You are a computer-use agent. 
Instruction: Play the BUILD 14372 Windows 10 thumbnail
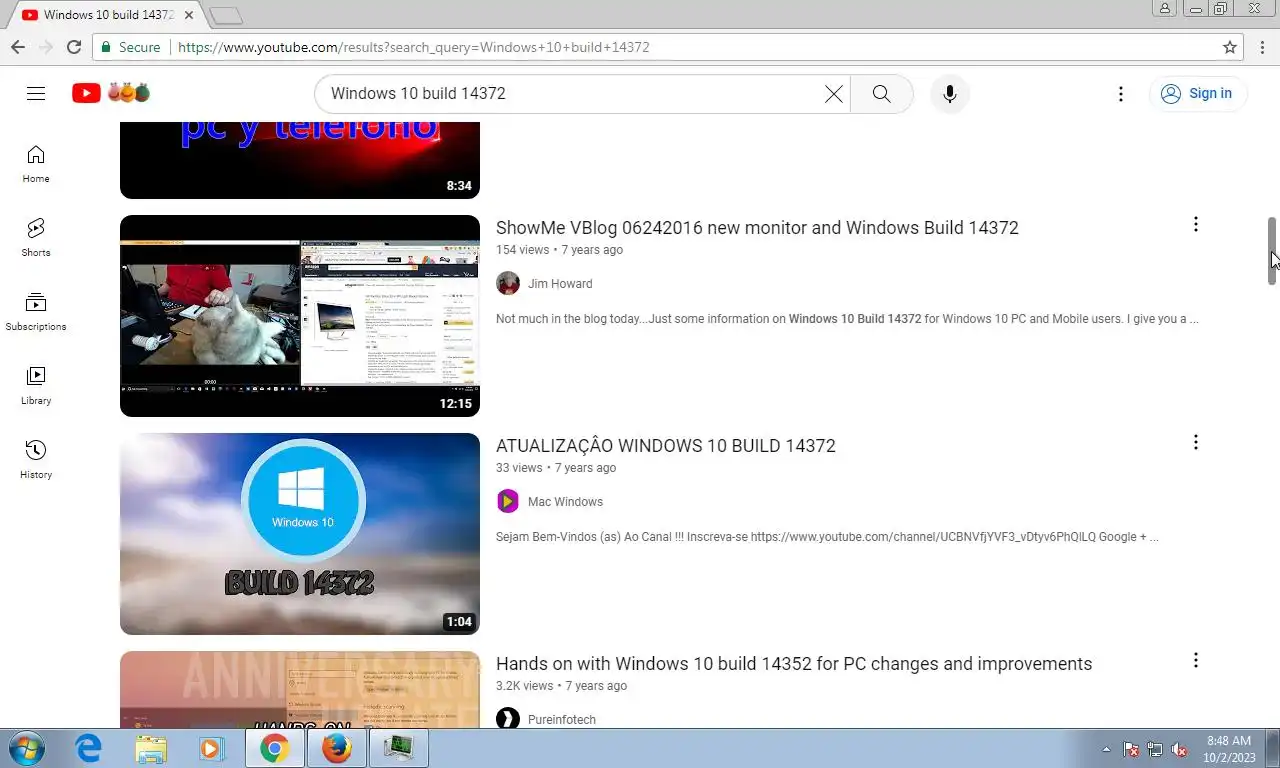click(x=300, y=534)
